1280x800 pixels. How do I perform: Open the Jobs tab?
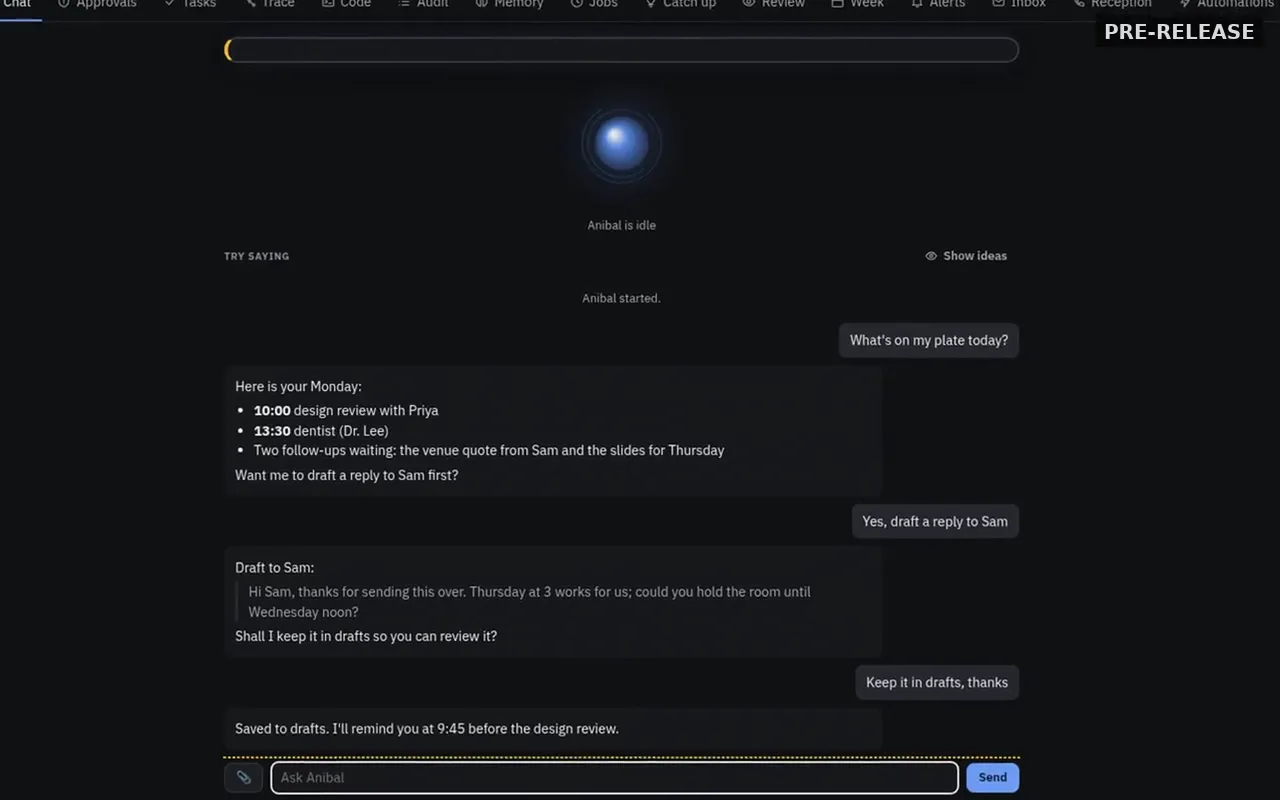pyautogui.click(x=593, y=4)
